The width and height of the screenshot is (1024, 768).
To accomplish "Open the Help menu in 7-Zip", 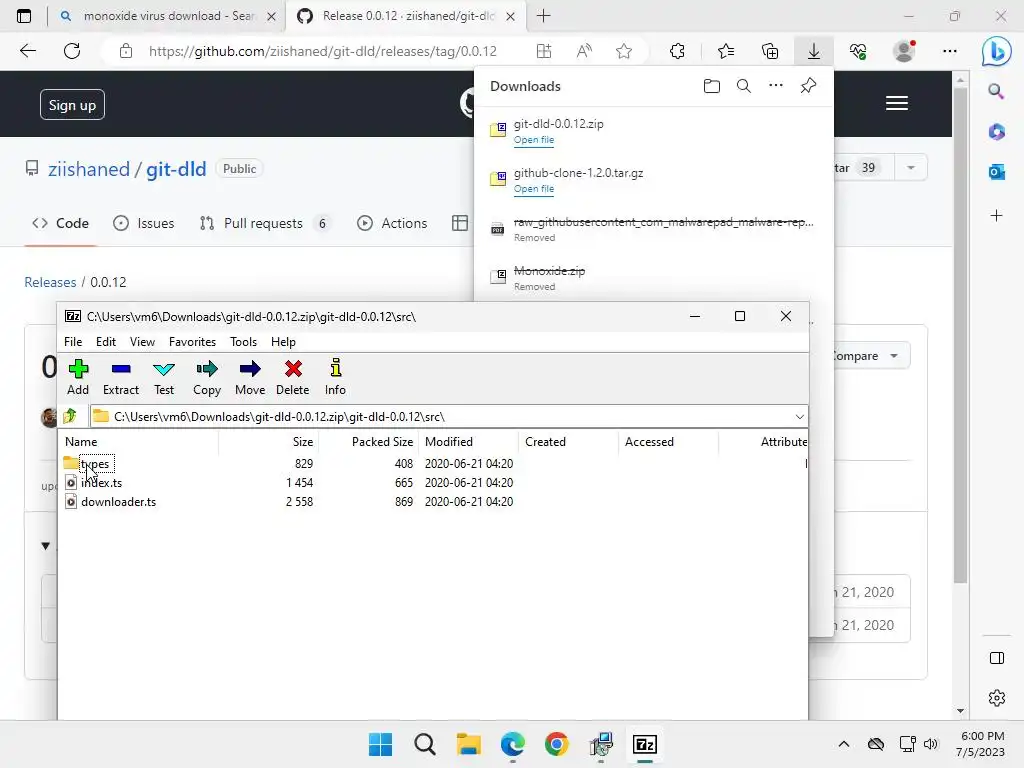I will coord(283,342).
